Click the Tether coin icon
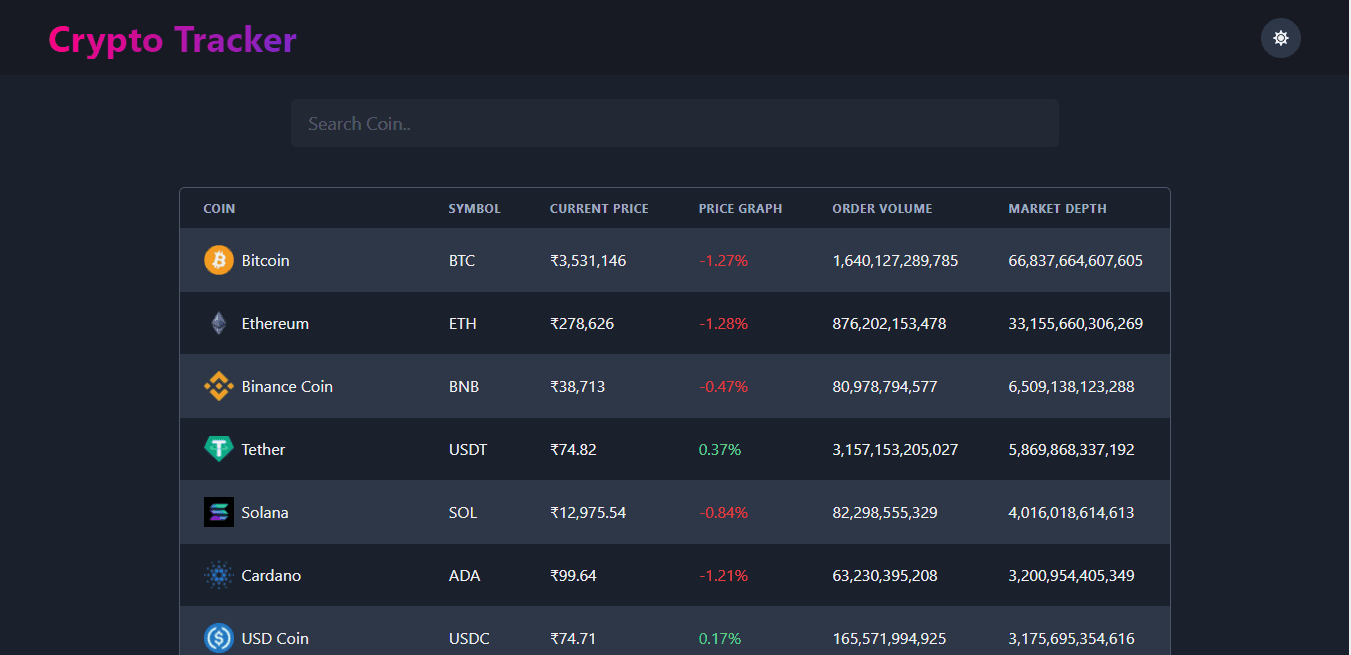Image resolution: width=1351 pixels, height=655 pixels. 219,449
